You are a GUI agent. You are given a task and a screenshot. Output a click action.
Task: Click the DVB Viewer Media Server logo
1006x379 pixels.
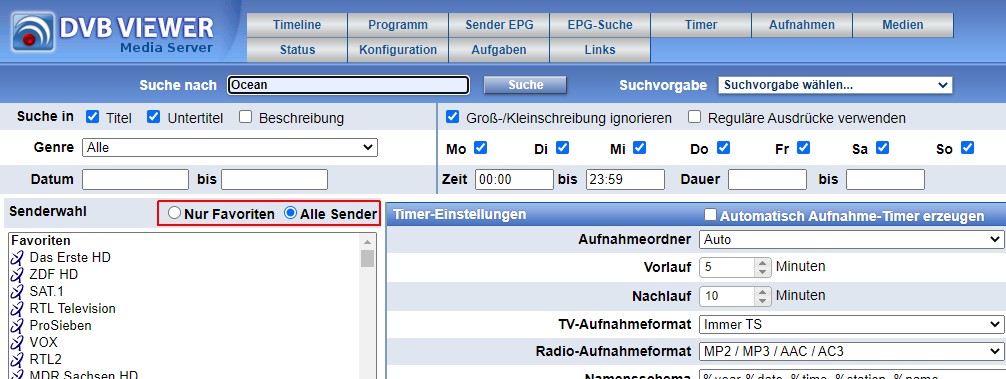[113, 32]
